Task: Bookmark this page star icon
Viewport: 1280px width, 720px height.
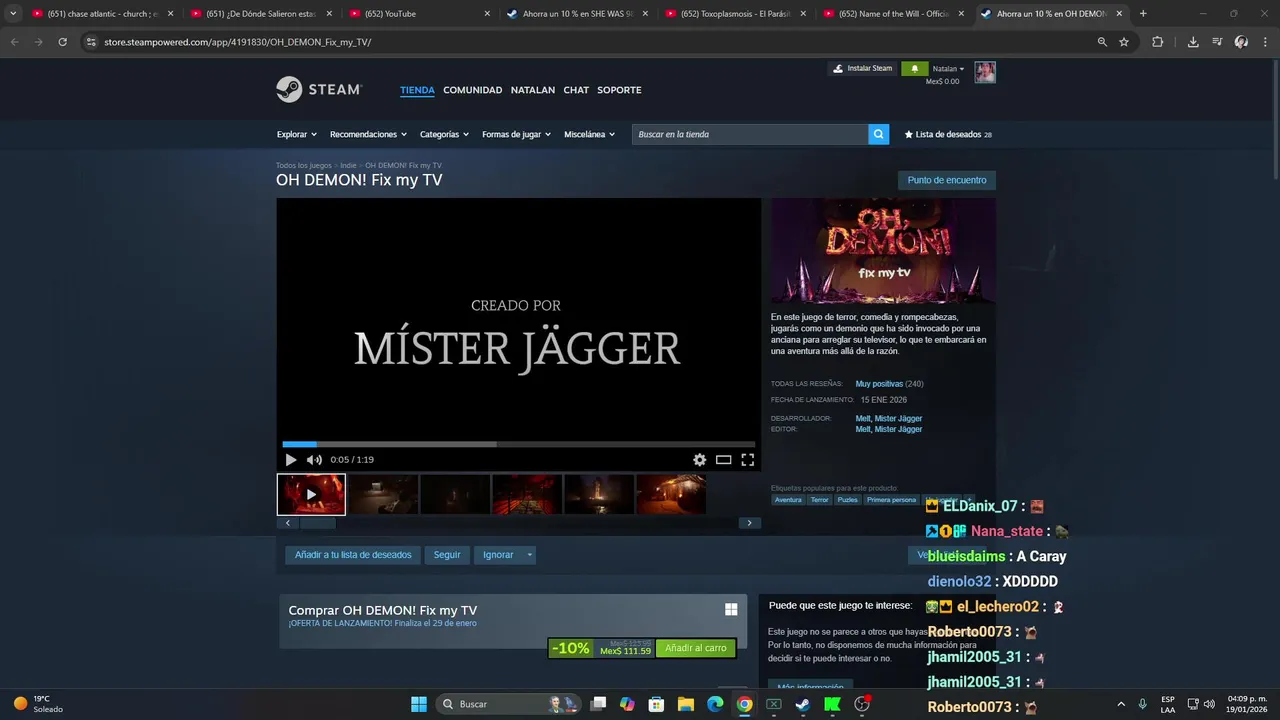Action: click(1124, 42)
